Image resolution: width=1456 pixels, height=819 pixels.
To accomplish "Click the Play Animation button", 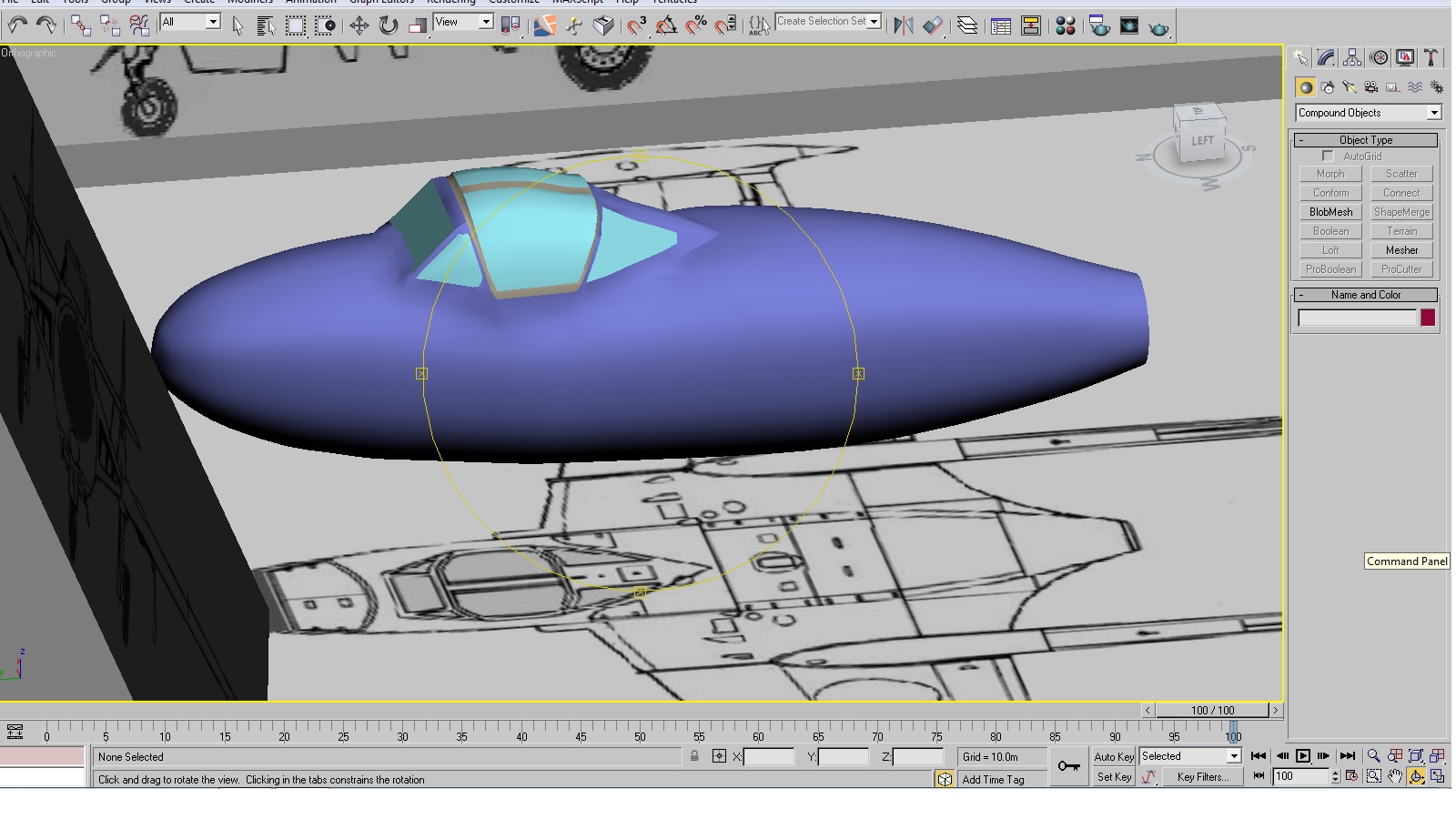I will pyautogui.click(x=1303, y=756).
